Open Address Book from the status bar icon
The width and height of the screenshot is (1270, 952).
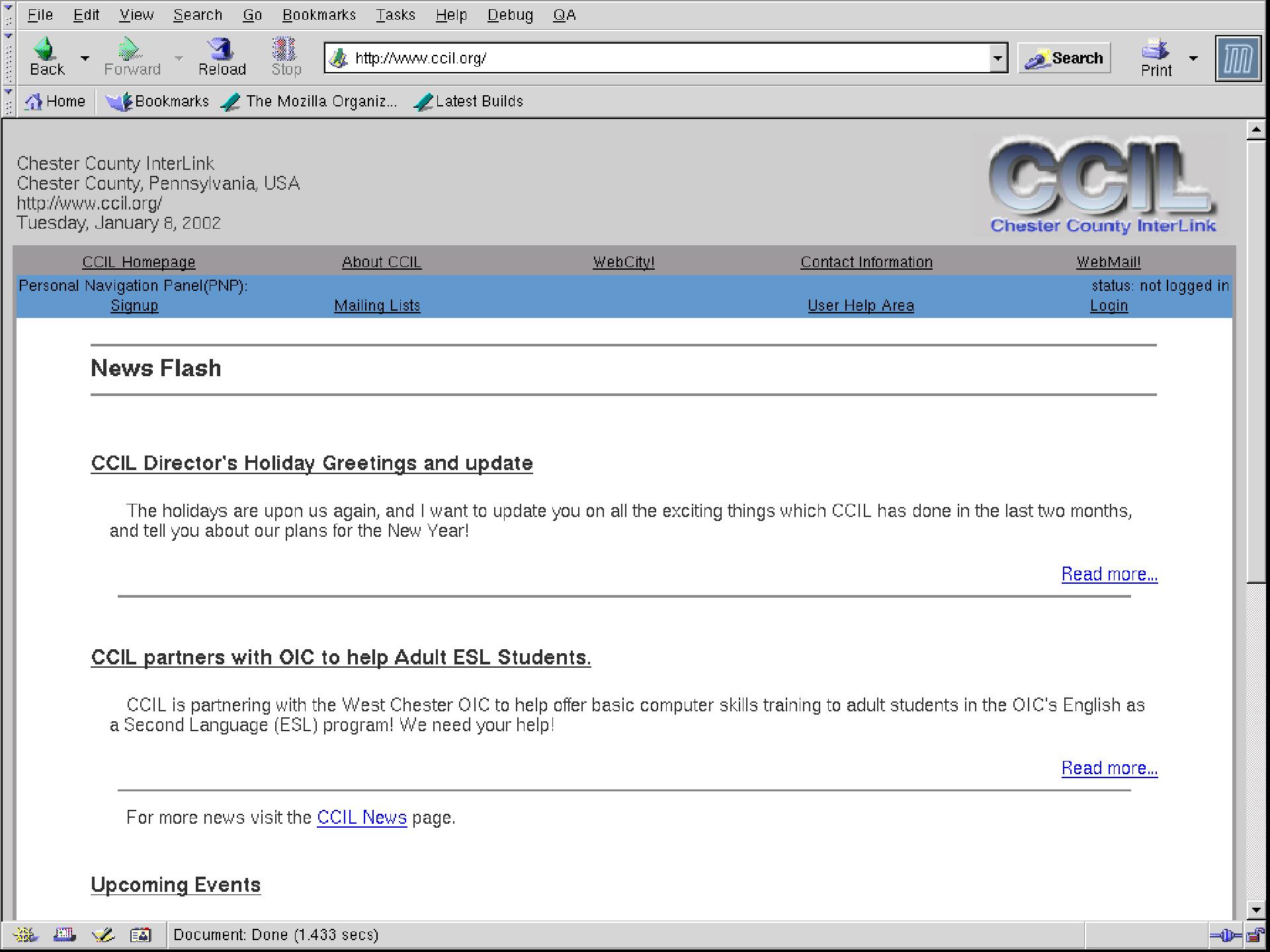[x=140, y=935]
